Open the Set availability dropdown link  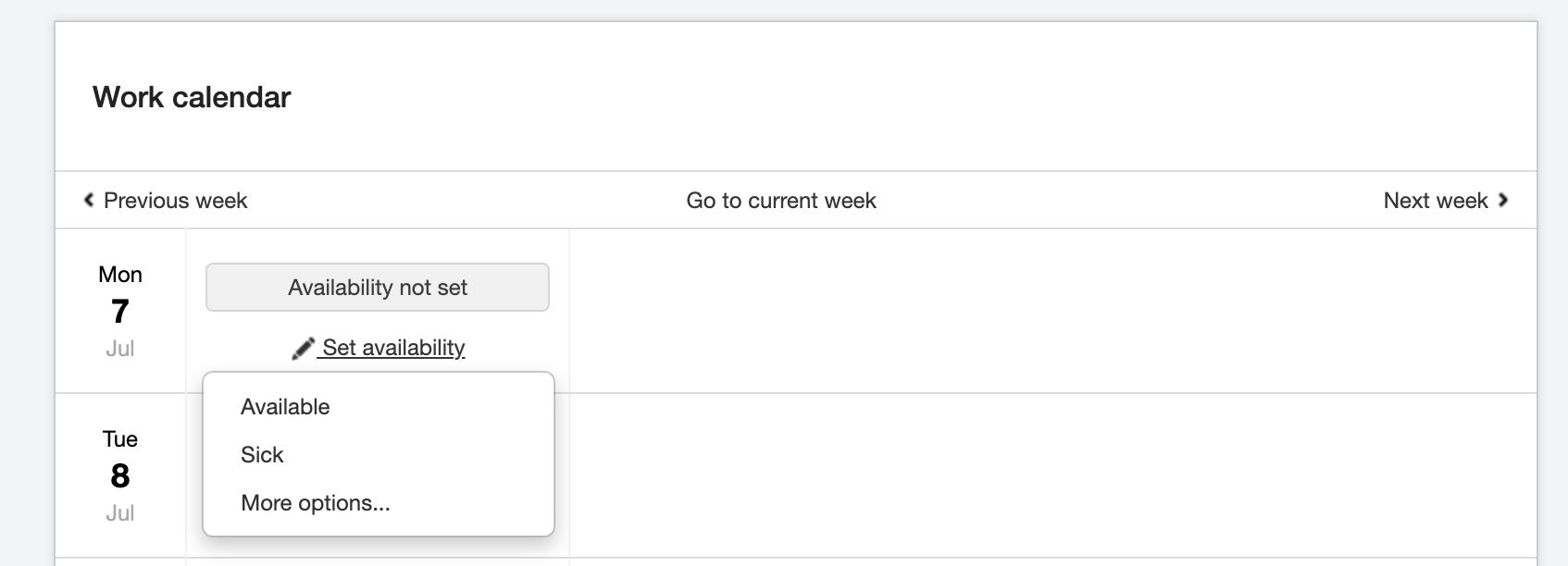coord(392,348)
